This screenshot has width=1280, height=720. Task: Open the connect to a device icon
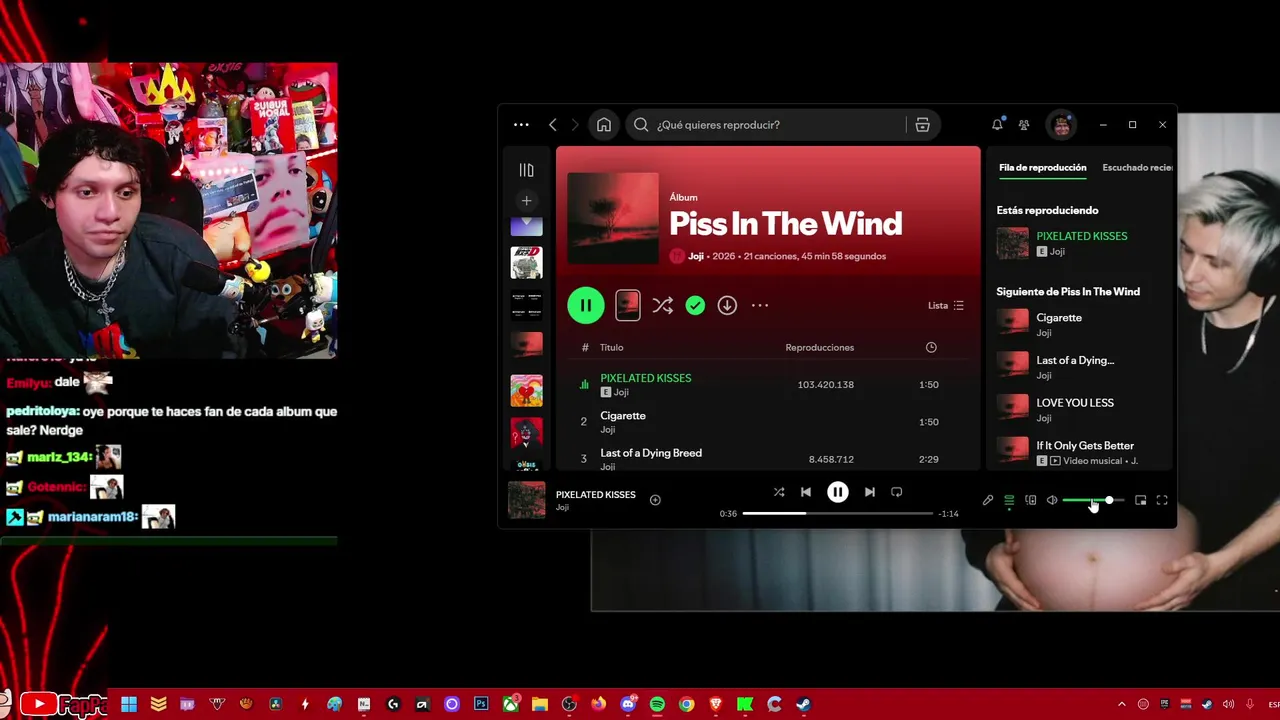coord(1031,500)
